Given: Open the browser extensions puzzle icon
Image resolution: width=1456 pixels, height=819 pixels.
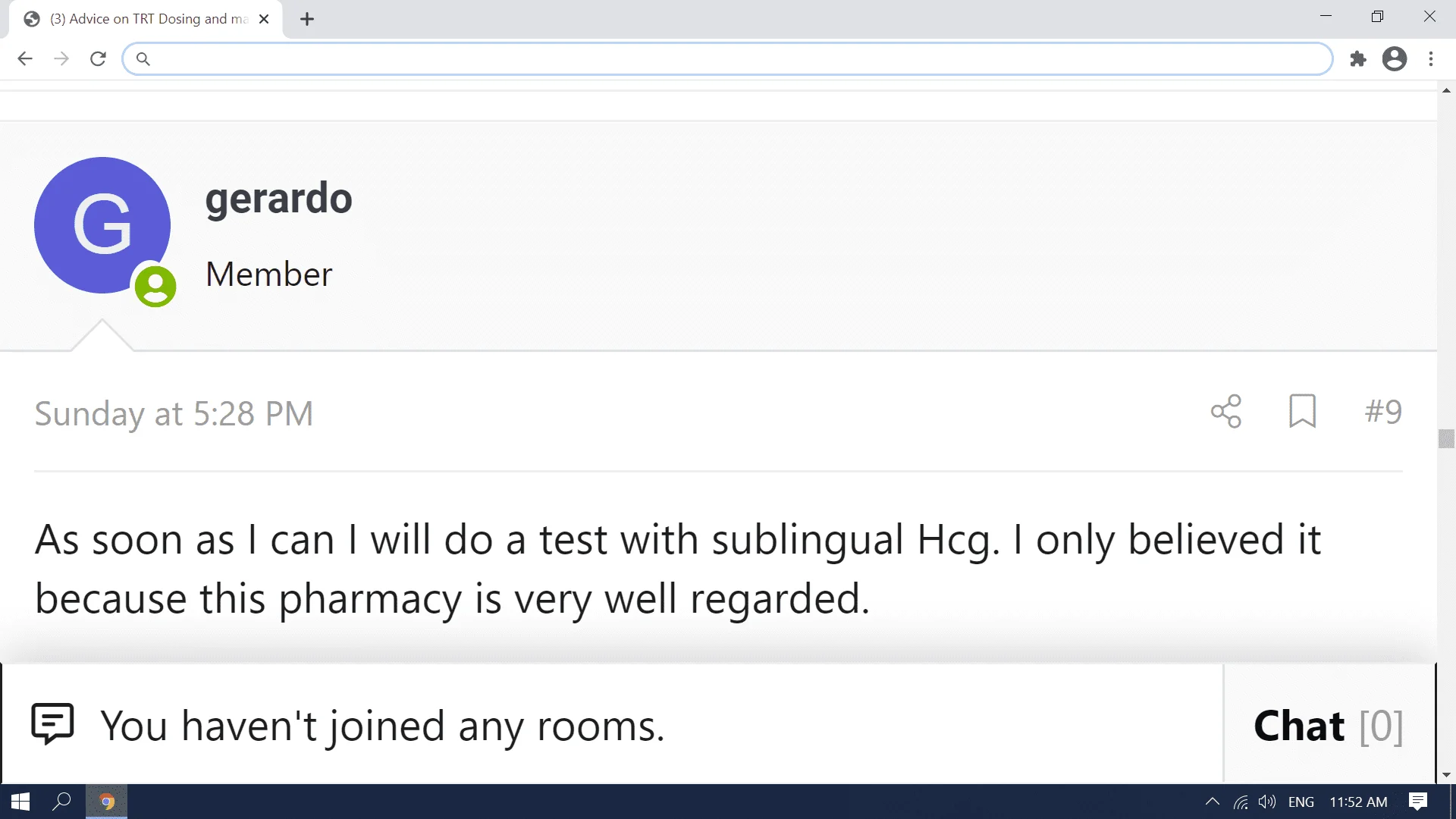Looking at the screenshot, I should pos(1357,59).
